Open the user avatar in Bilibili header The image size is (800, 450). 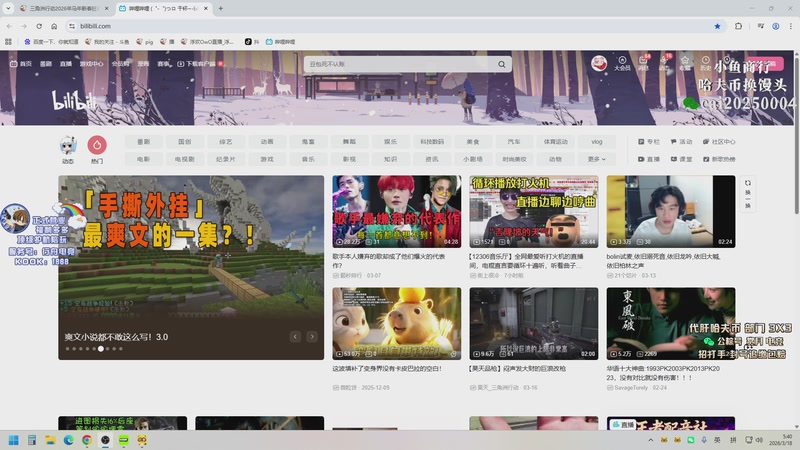[599, 63]
